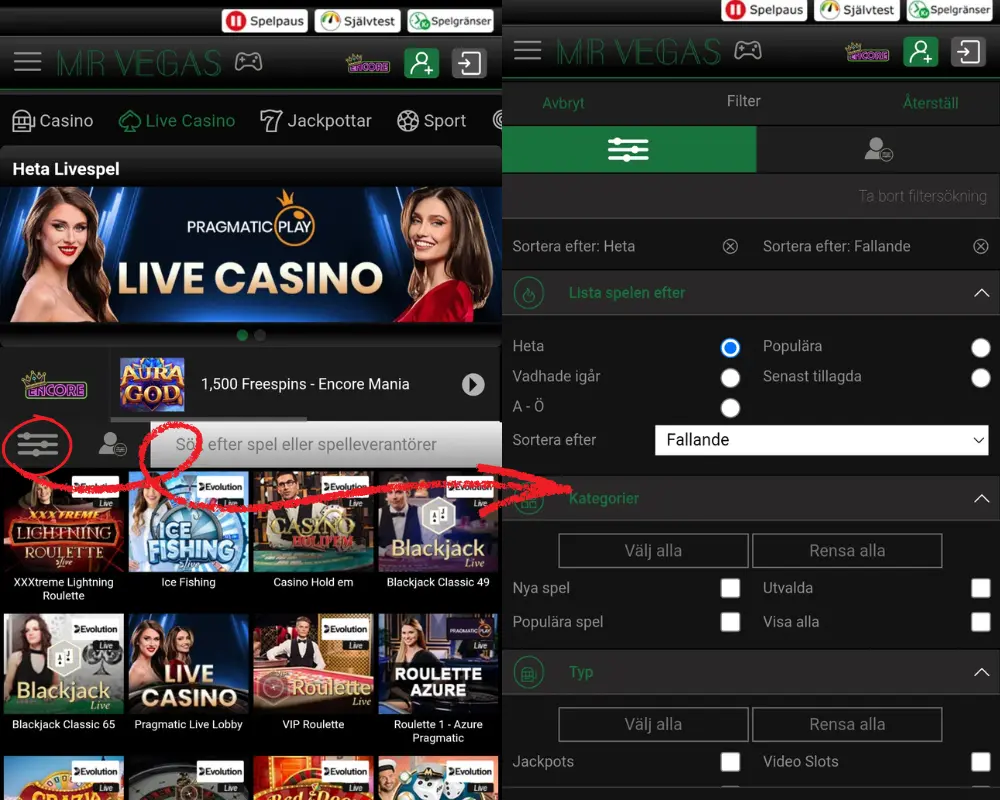The image size is (1000, 800).
Task: Remove 'Sortera efter: Fallande' filter chip
Action: point(981,246)
